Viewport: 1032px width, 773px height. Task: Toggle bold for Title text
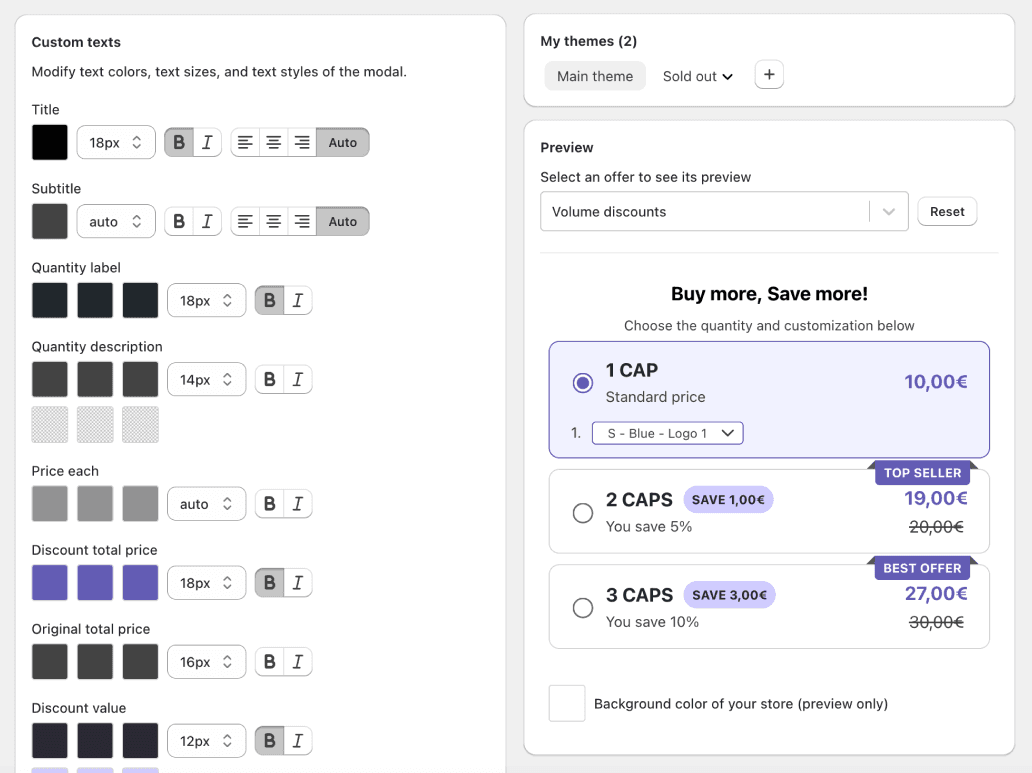(179, 142)
